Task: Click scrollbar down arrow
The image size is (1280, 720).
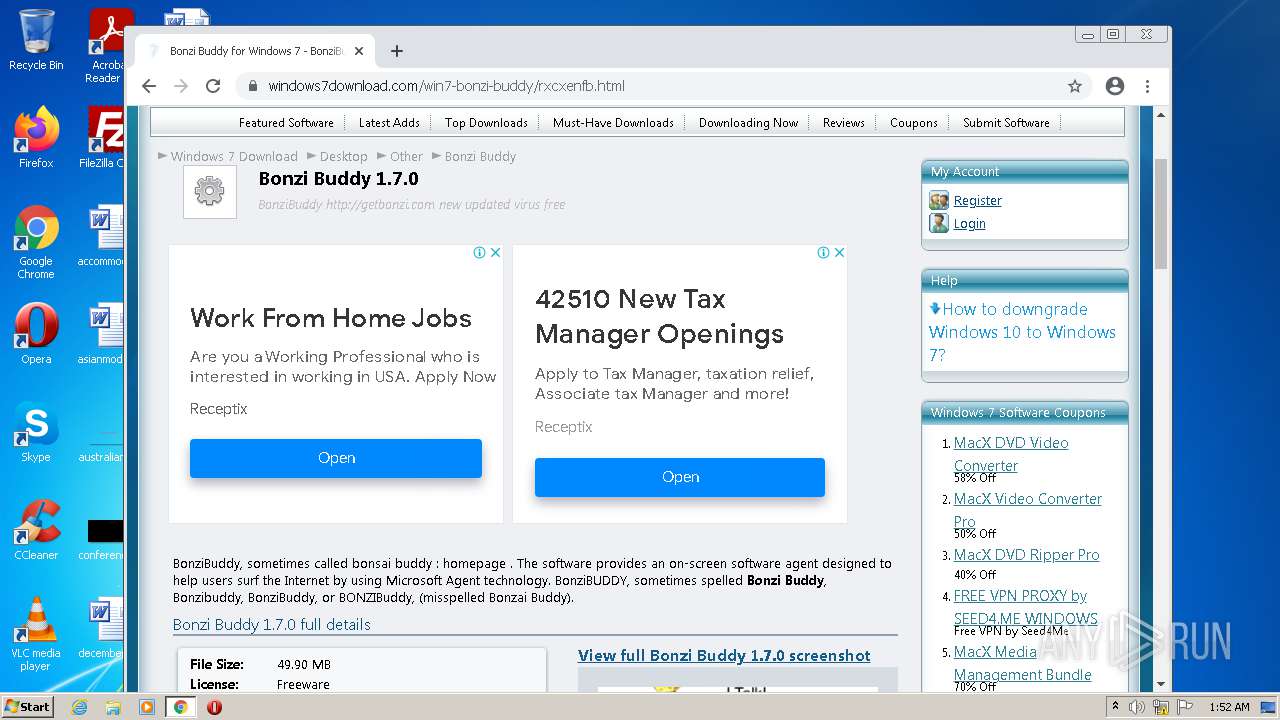Action: point(1161,684)
